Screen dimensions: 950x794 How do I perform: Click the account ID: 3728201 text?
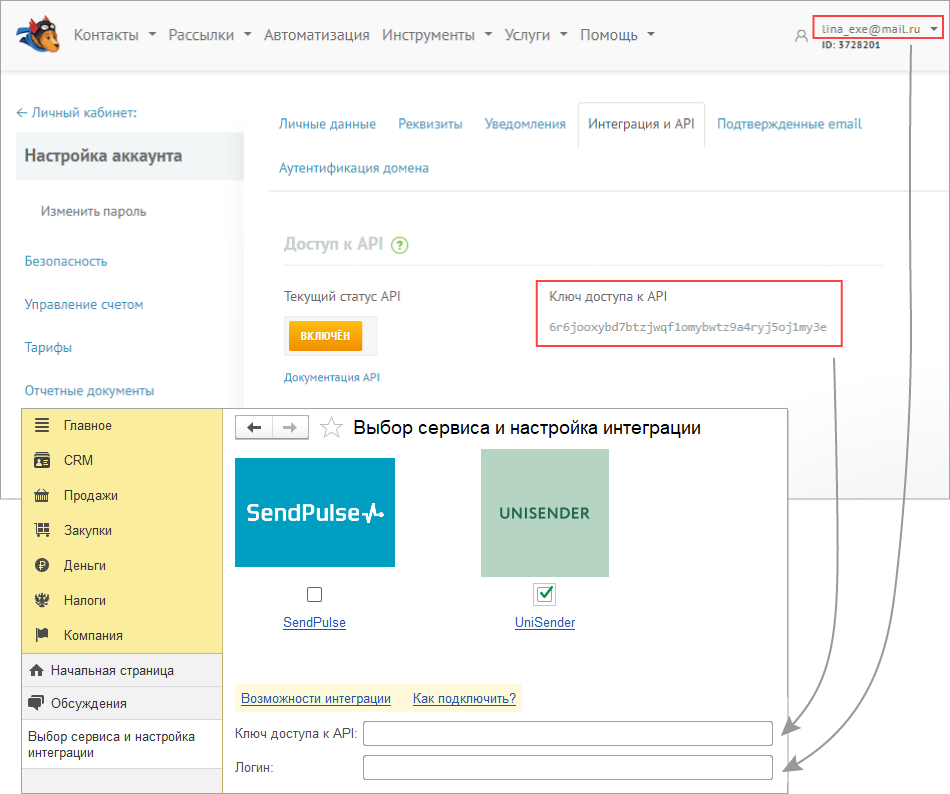(851, 45)
